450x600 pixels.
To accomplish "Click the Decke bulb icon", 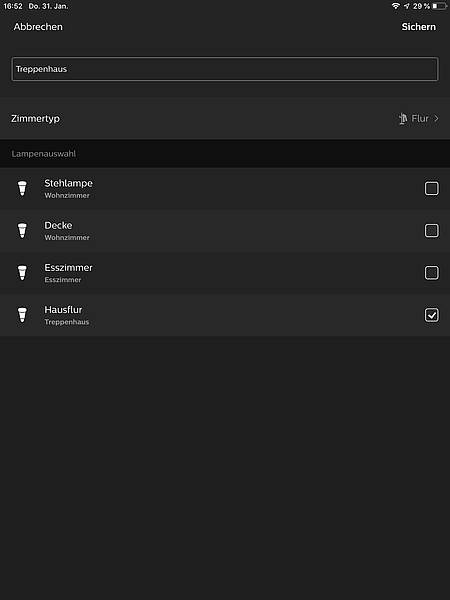I will click(x=22, y=230).
